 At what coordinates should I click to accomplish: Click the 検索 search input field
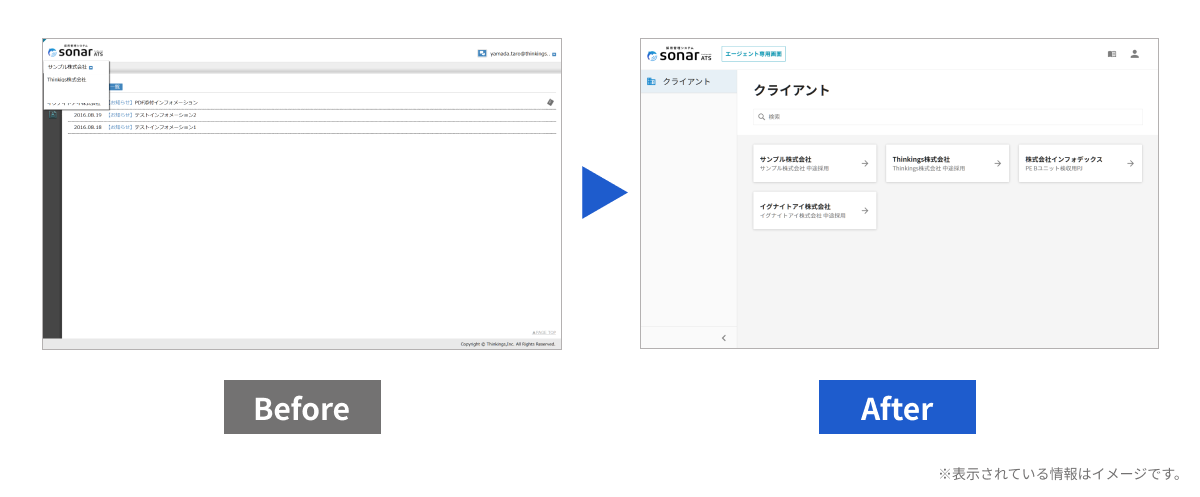coord(947,117)
